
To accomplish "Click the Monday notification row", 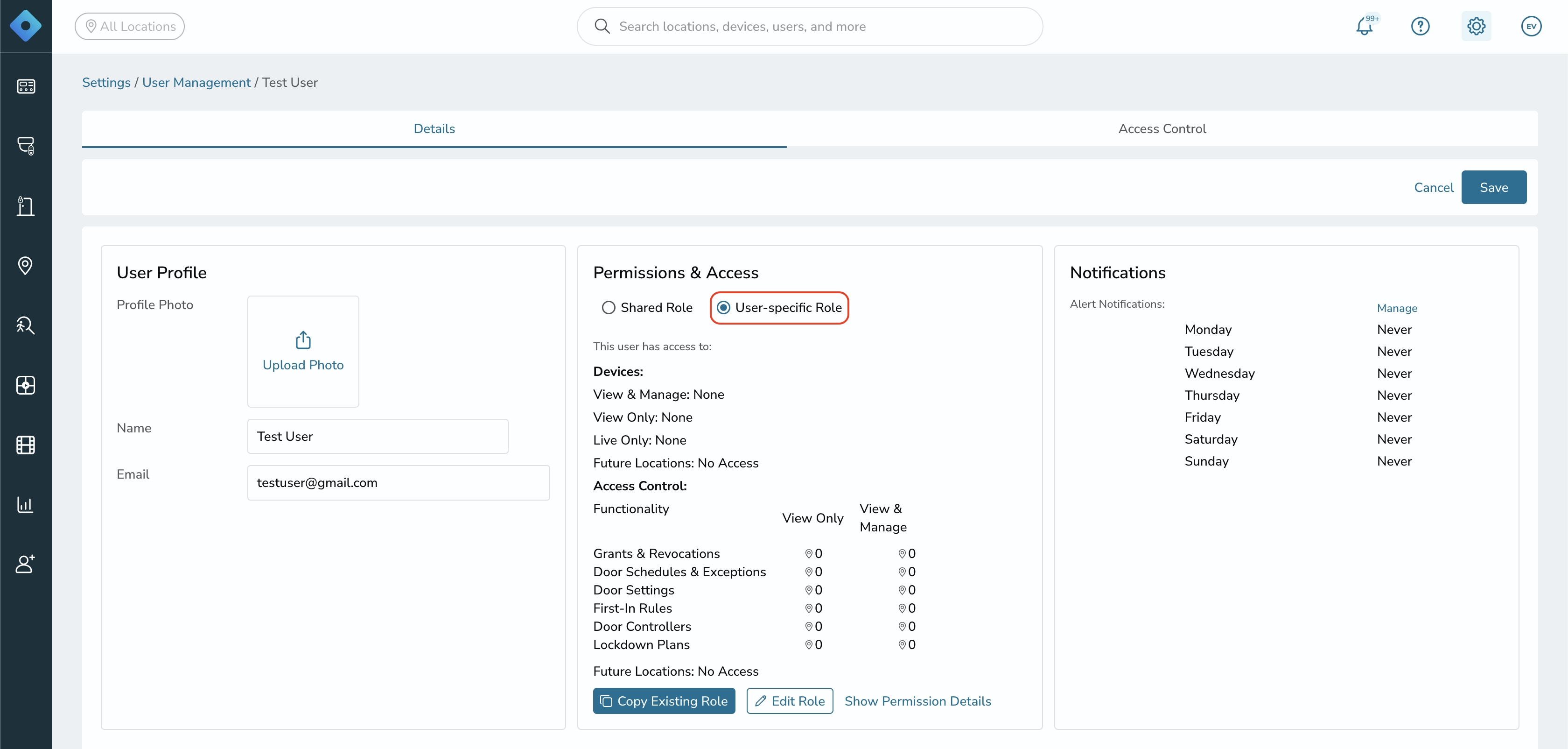I will pos(1298,329).
